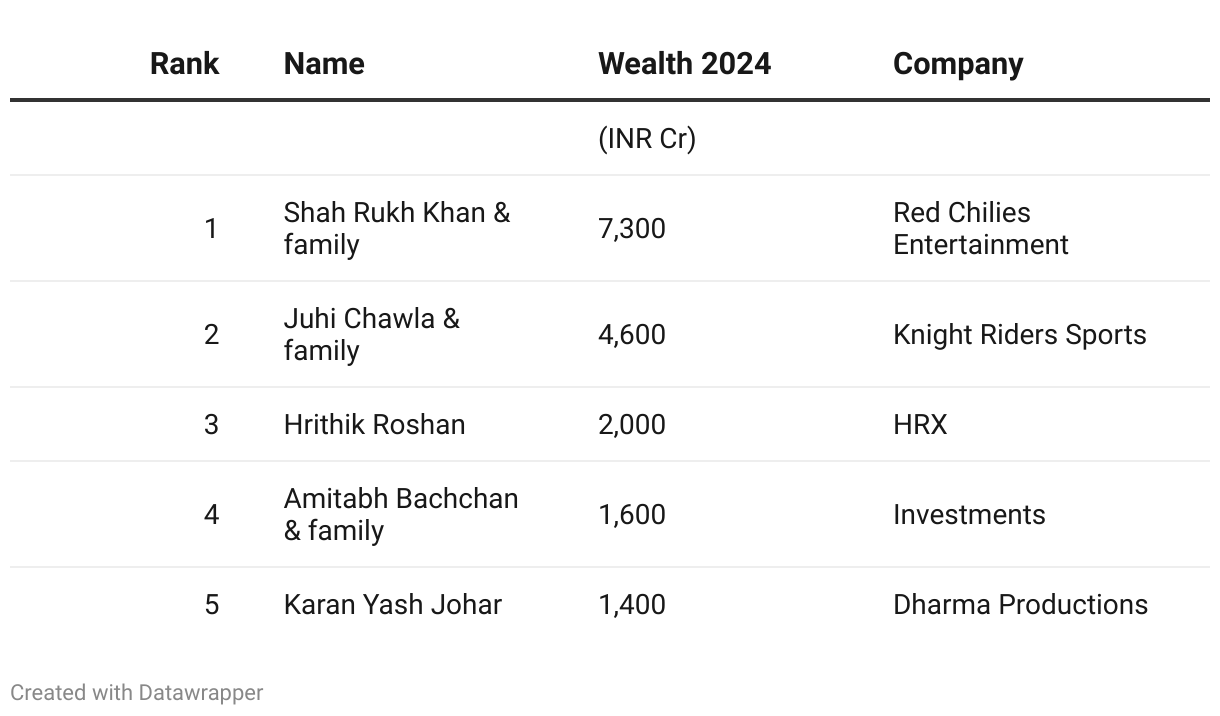Click the 1,600 wealth value
1220x716 pixels.
631,514
